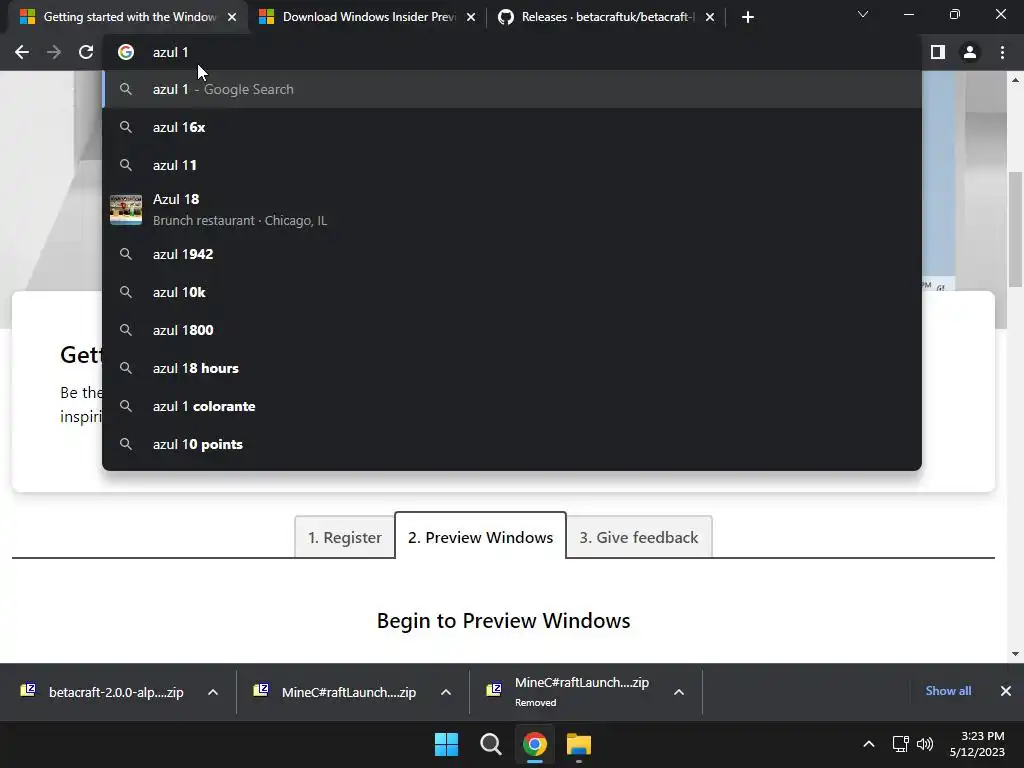1024x768 pixels.
Task: Click Show all downloads
Action: 948,691
